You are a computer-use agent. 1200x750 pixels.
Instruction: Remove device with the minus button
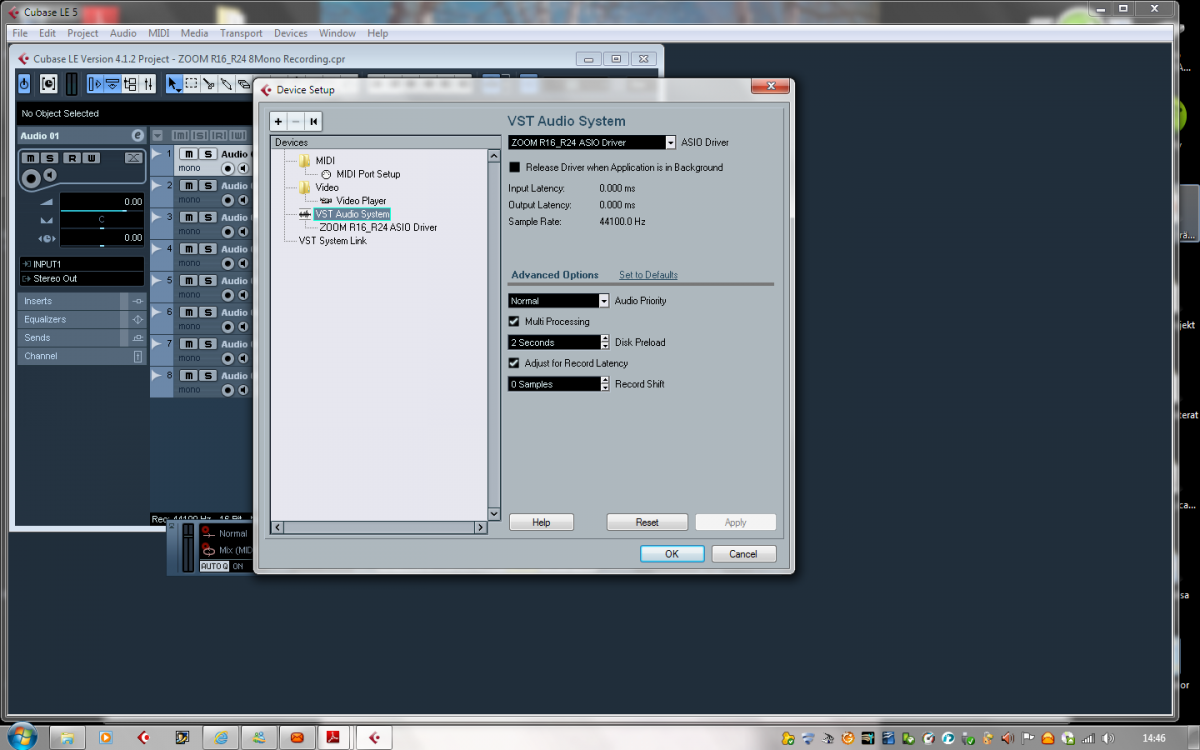[x=295, y=122]
